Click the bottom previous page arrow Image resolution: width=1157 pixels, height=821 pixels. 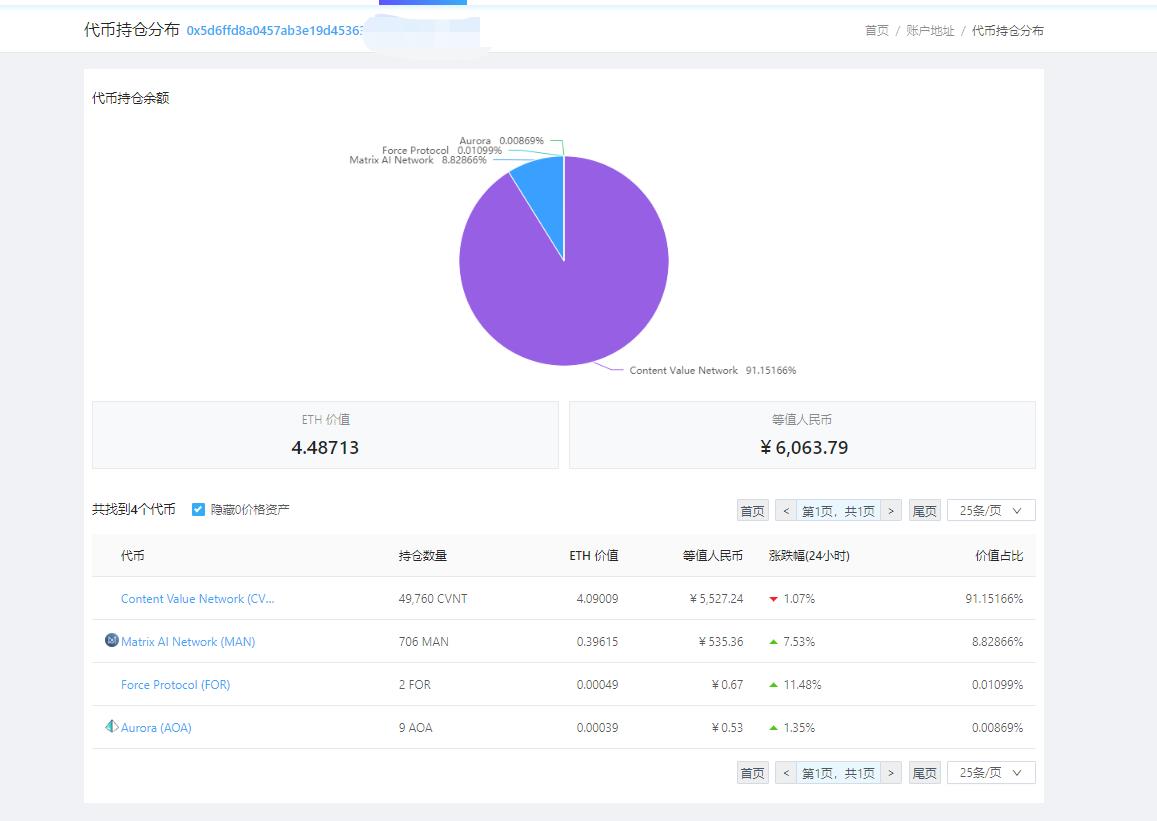point(786,772)
